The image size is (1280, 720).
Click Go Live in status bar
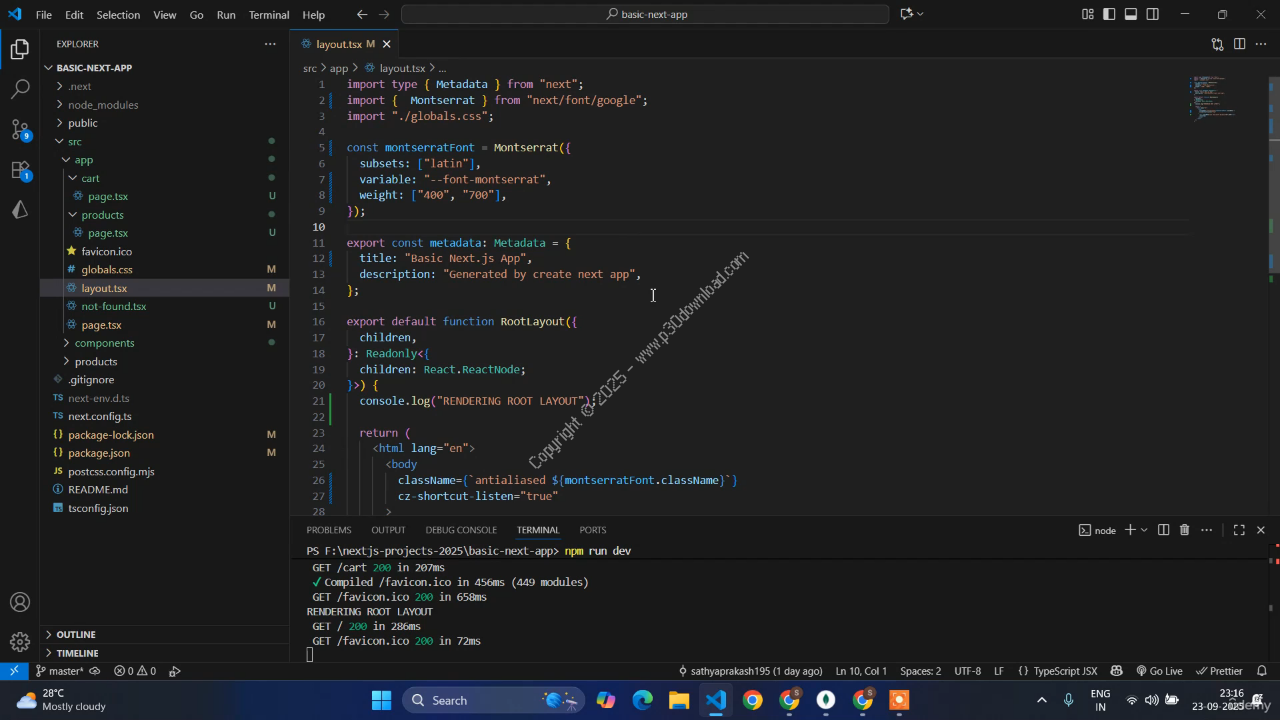(x=1159, y=671)
